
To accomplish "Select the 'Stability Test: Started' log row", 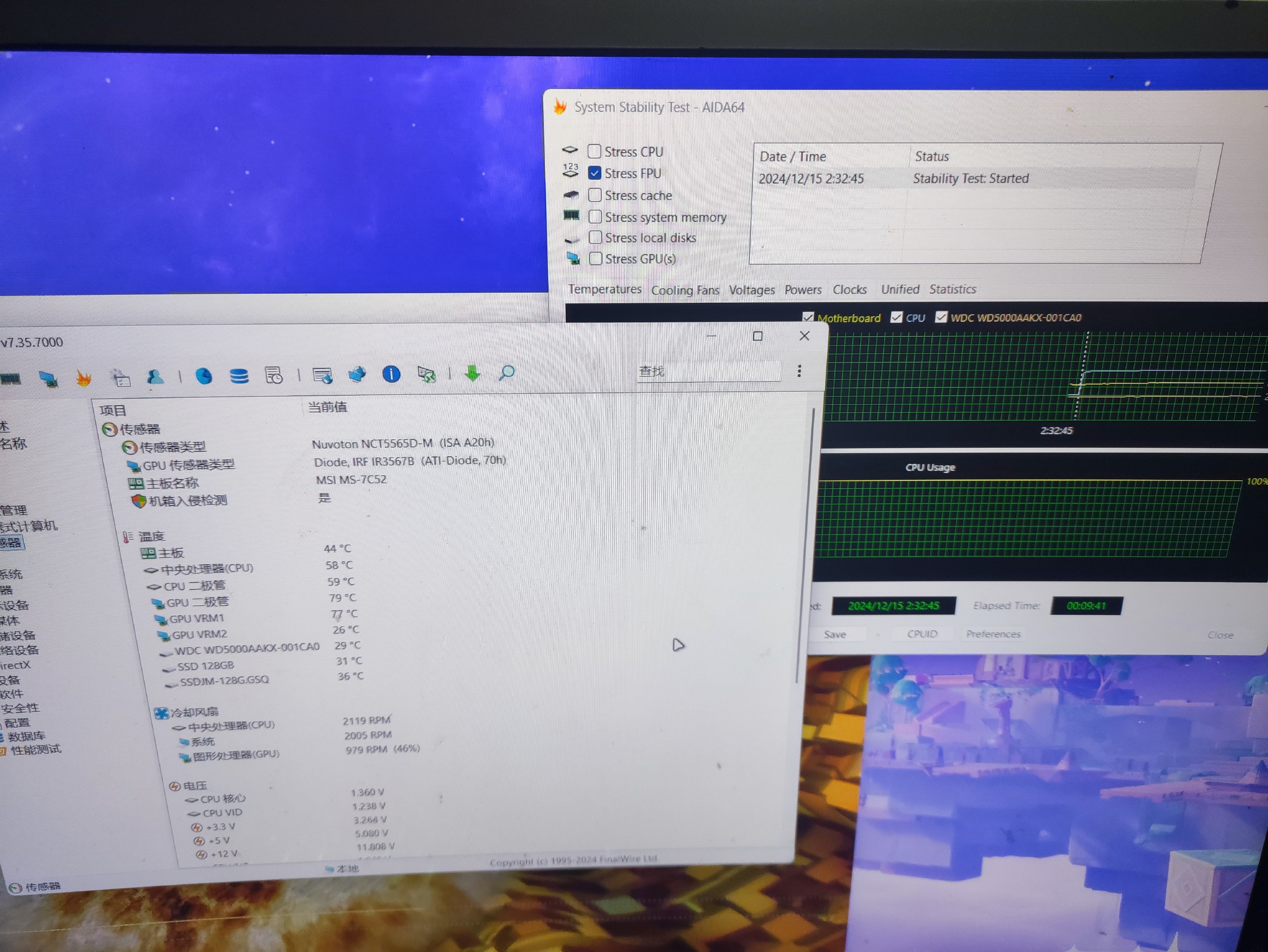I will (977, 178).
